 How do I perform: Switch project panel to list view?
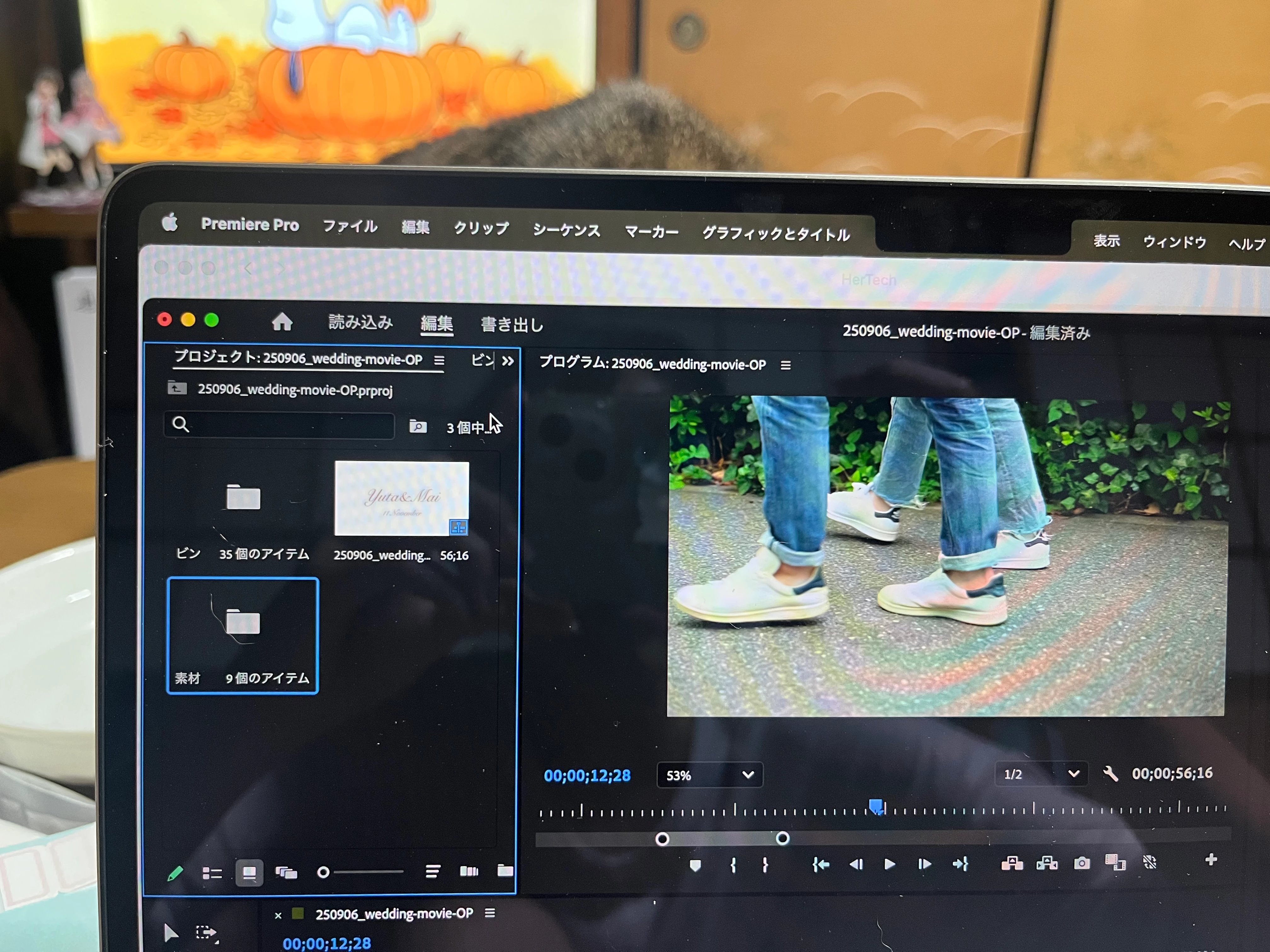(212, 873)
